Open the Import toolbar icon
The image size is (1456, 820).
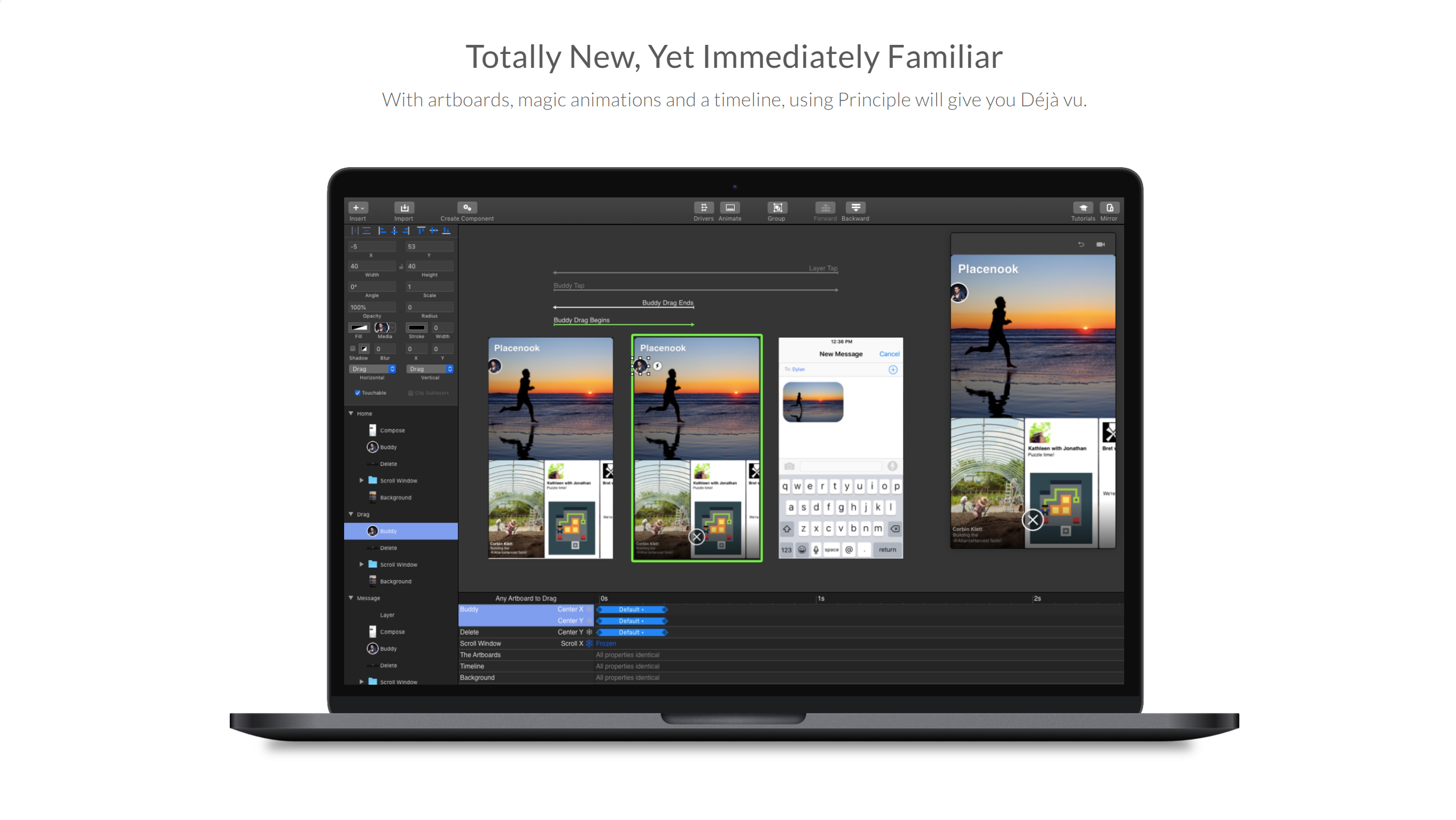pyautogui.click(x=403, y=208)
